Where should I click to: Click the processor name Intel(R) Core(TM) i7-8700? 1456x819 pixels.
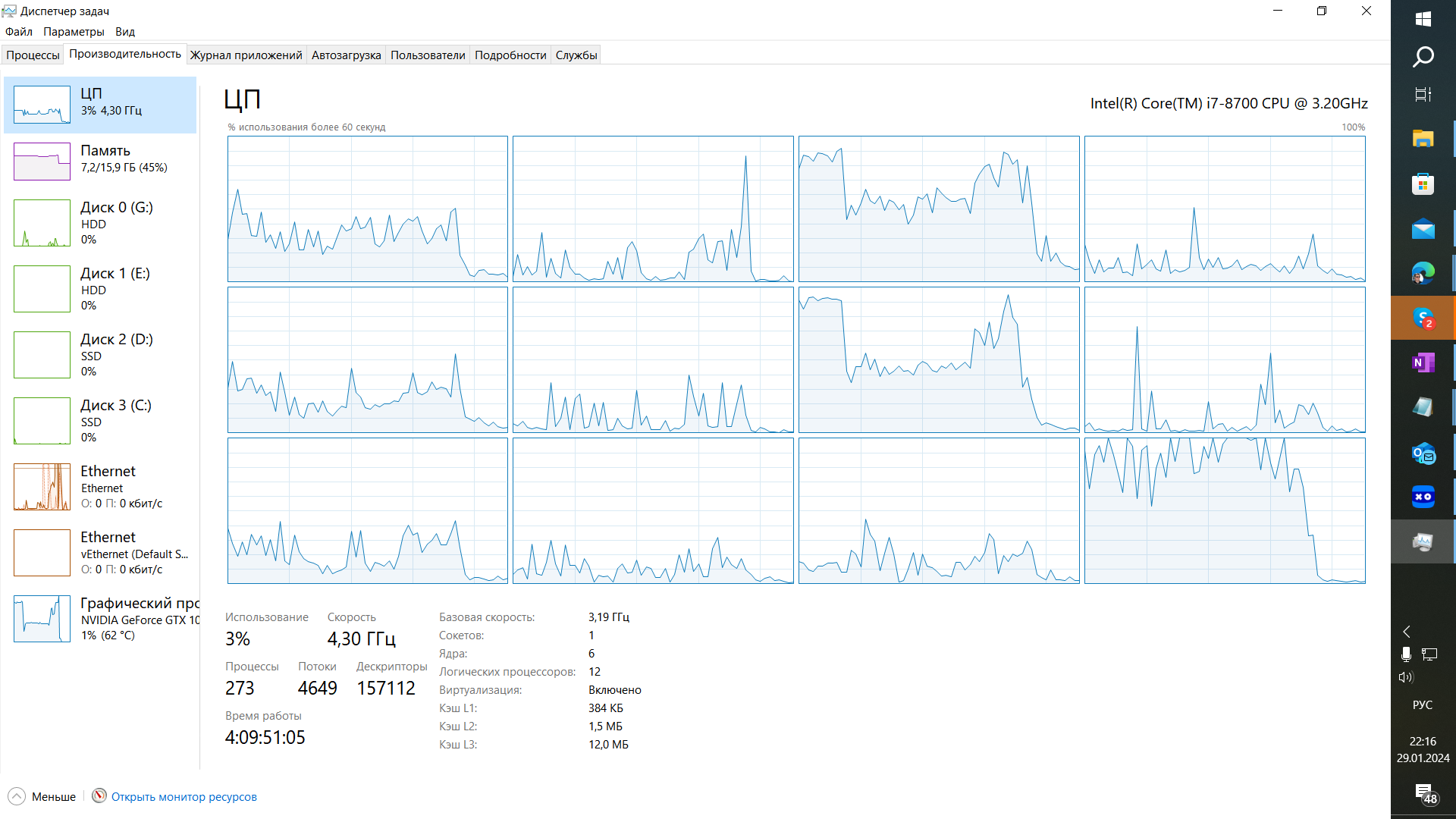tap(1229, 103)
